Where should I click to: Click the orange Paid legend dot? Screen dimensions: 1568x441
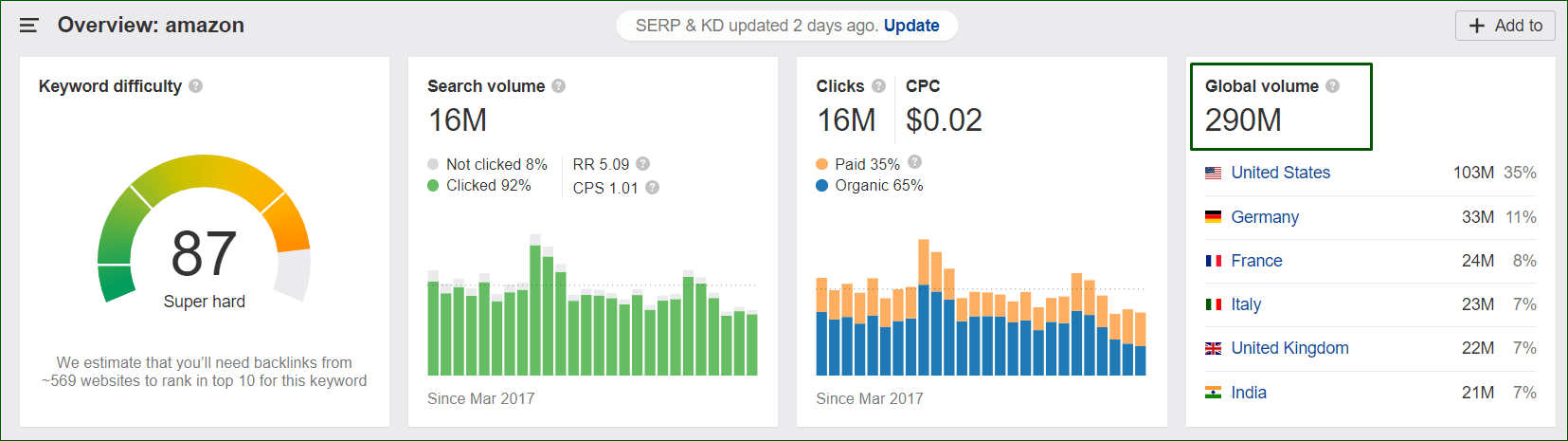tap(821, 164)
